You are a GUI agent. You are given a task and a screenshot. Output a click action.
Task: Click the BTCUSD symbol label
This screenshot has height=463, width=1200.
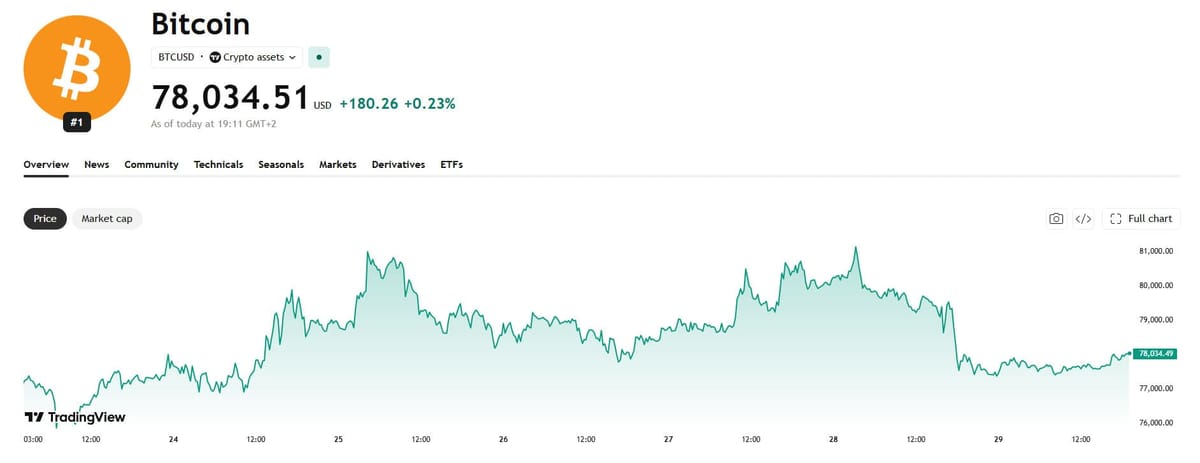[x=176, y=57]
